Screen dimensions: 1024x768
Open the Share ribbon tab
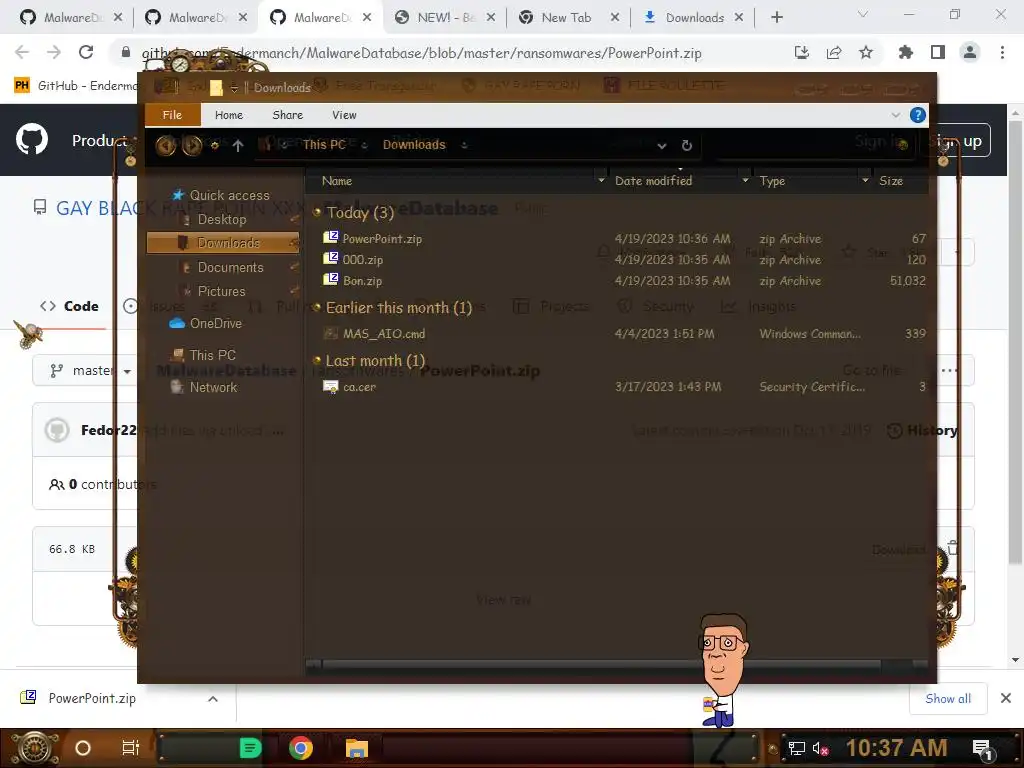click(287, 115)
